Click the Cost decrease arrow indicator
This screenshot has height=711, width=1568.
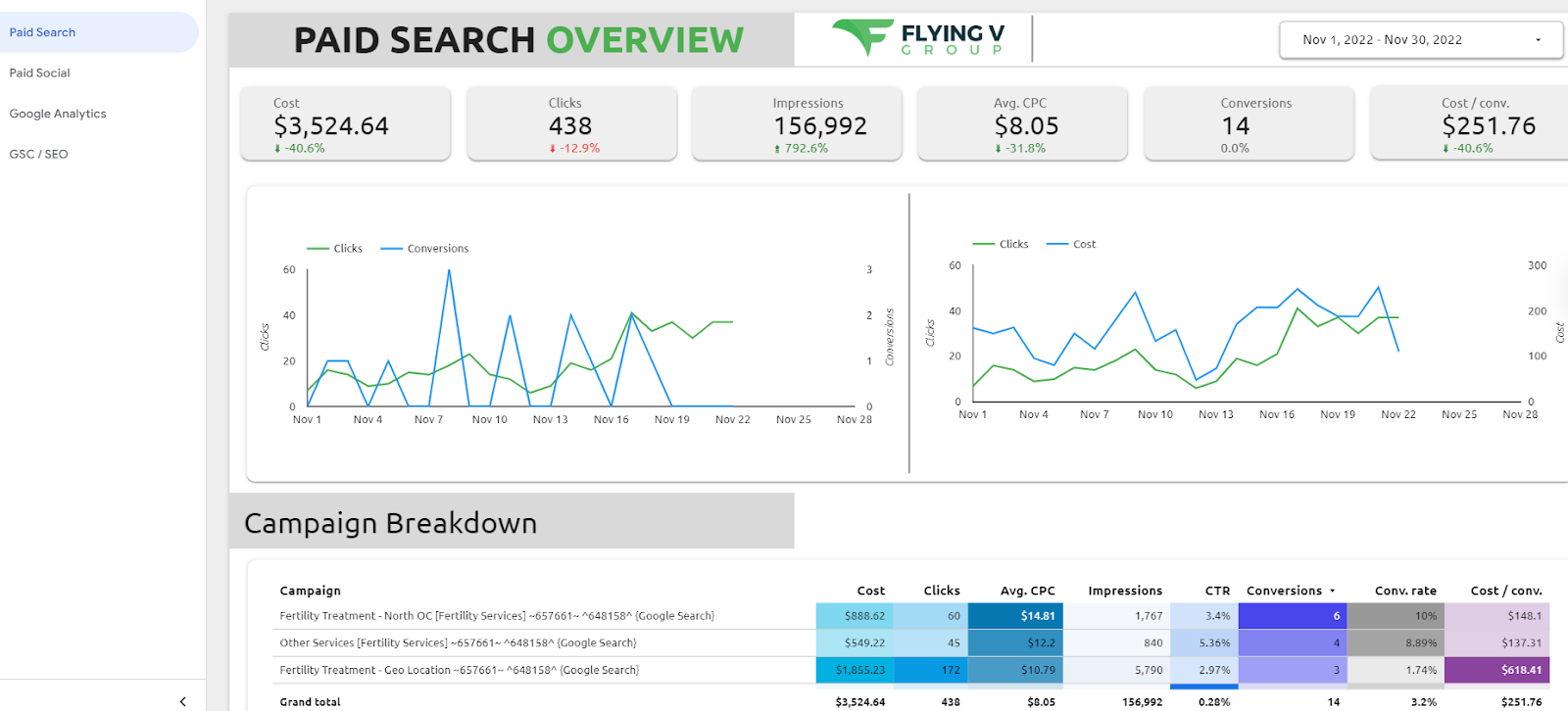pyautogui.click(x=277, y=149)
